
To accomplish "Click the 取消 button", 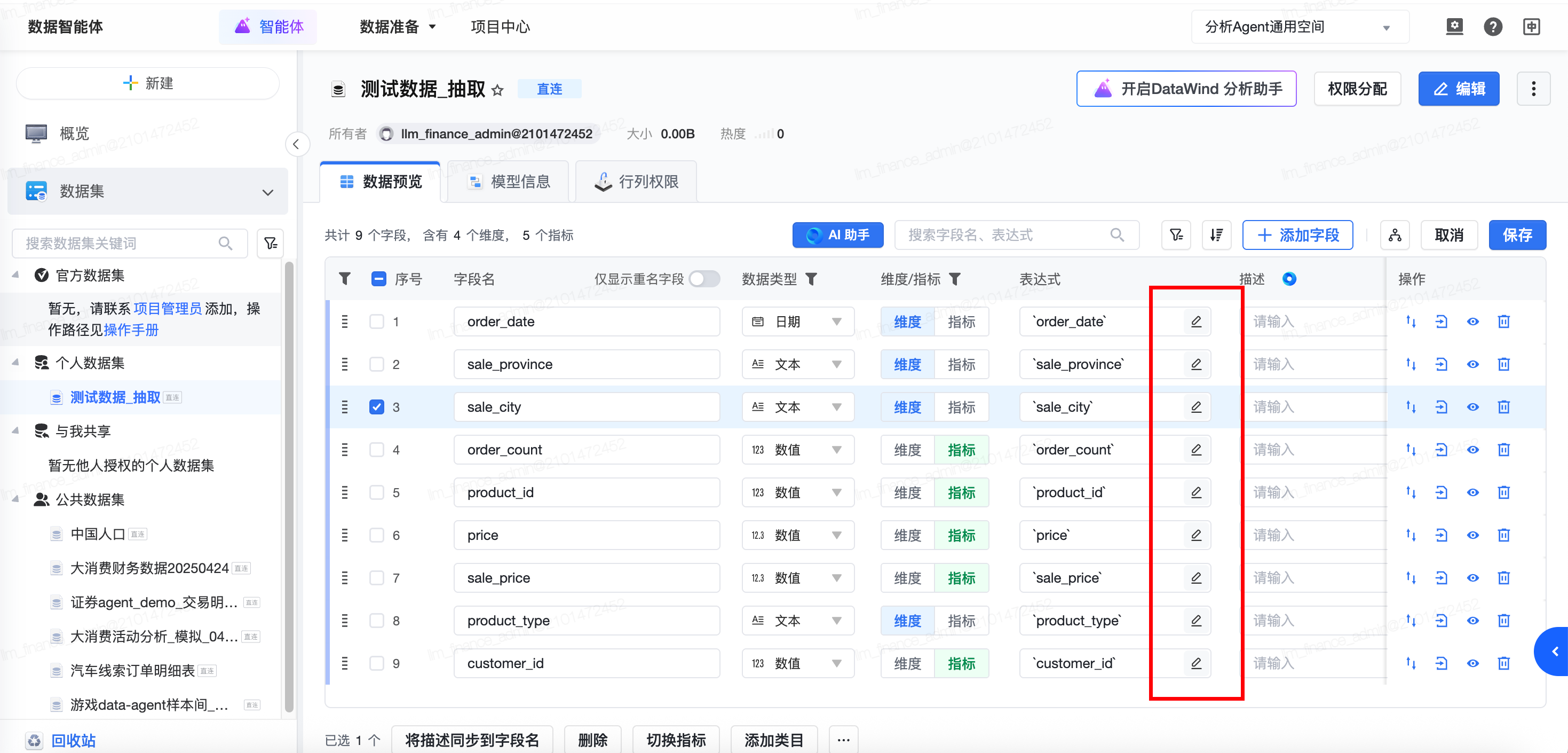I will click(x=1448, y=234).
